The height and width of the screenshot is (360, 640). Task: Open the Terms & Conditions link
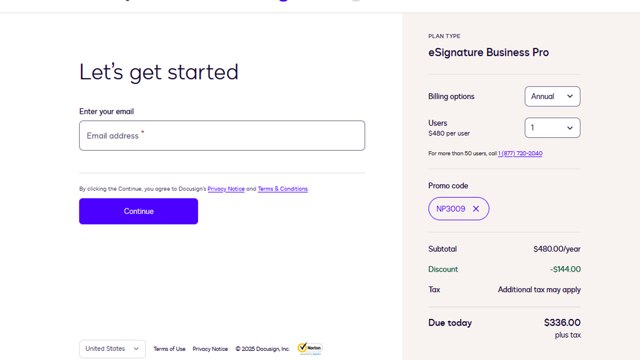[x=283, y=189]
